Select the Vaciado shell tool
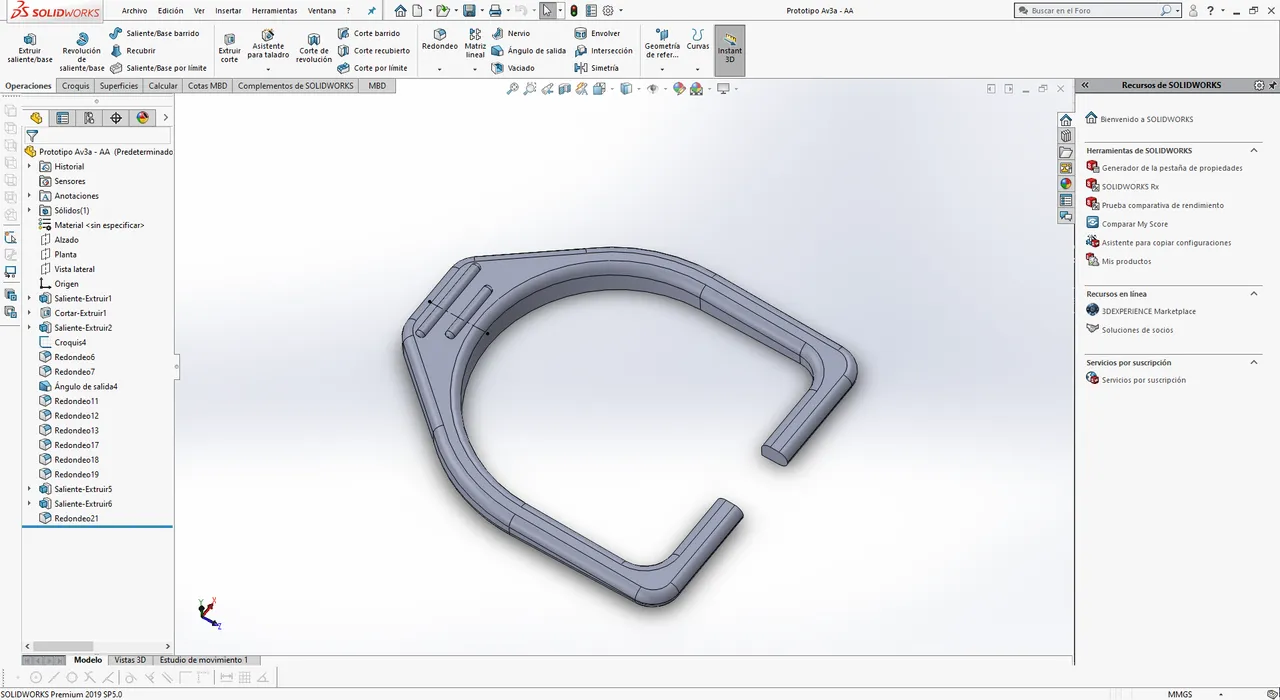Viewport: 1280px width, 700px height. (x=514, y=68)
